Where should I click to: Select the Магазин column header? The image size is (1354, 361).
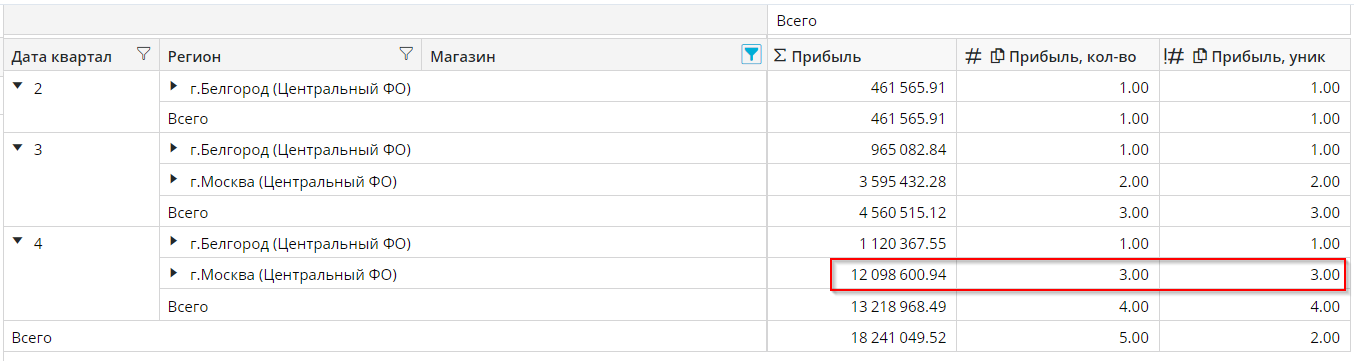pos(594,56)
